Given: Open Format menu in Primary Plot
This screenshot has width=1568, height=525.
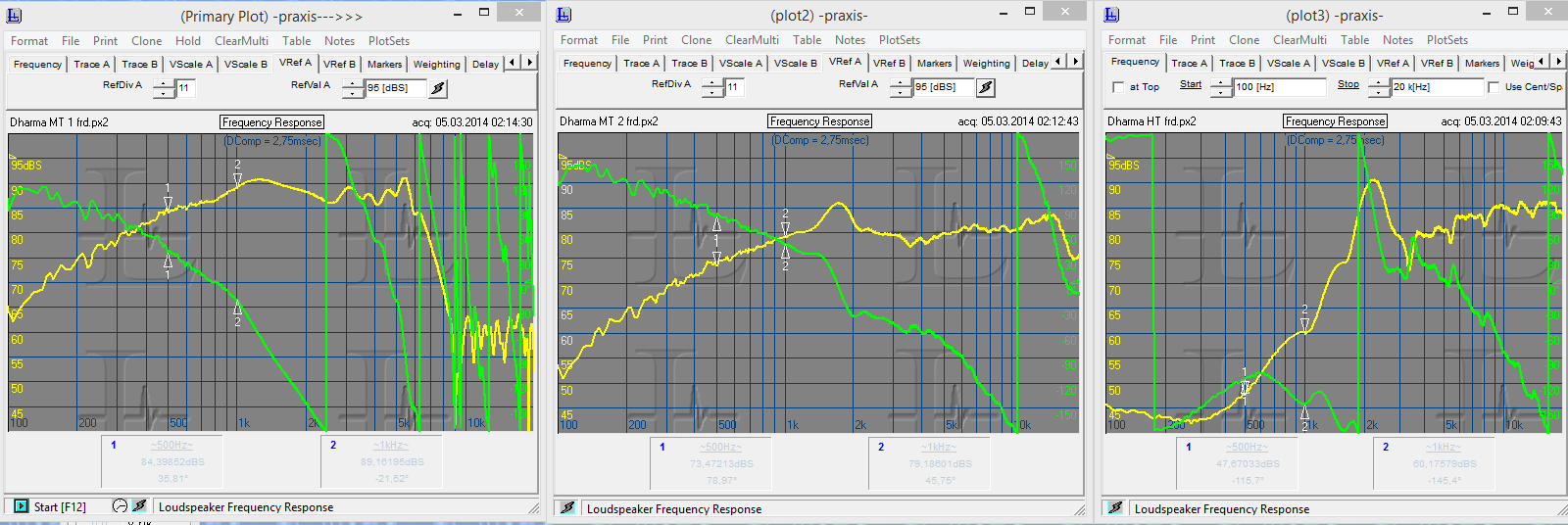Looking at the screenshot, I should click(29, 41).
